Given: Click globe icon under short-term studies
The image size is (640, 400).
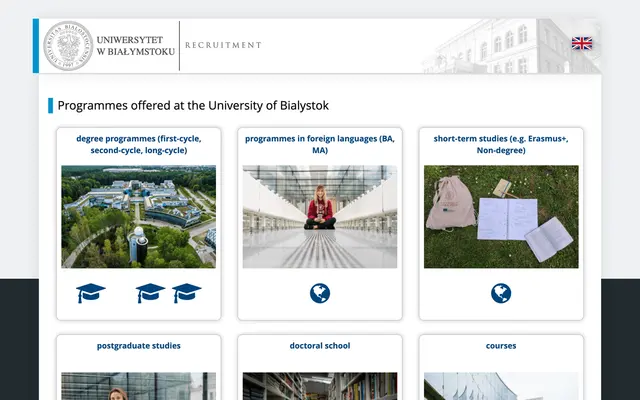Looking at the screenshot, I should tap(501, 293).
